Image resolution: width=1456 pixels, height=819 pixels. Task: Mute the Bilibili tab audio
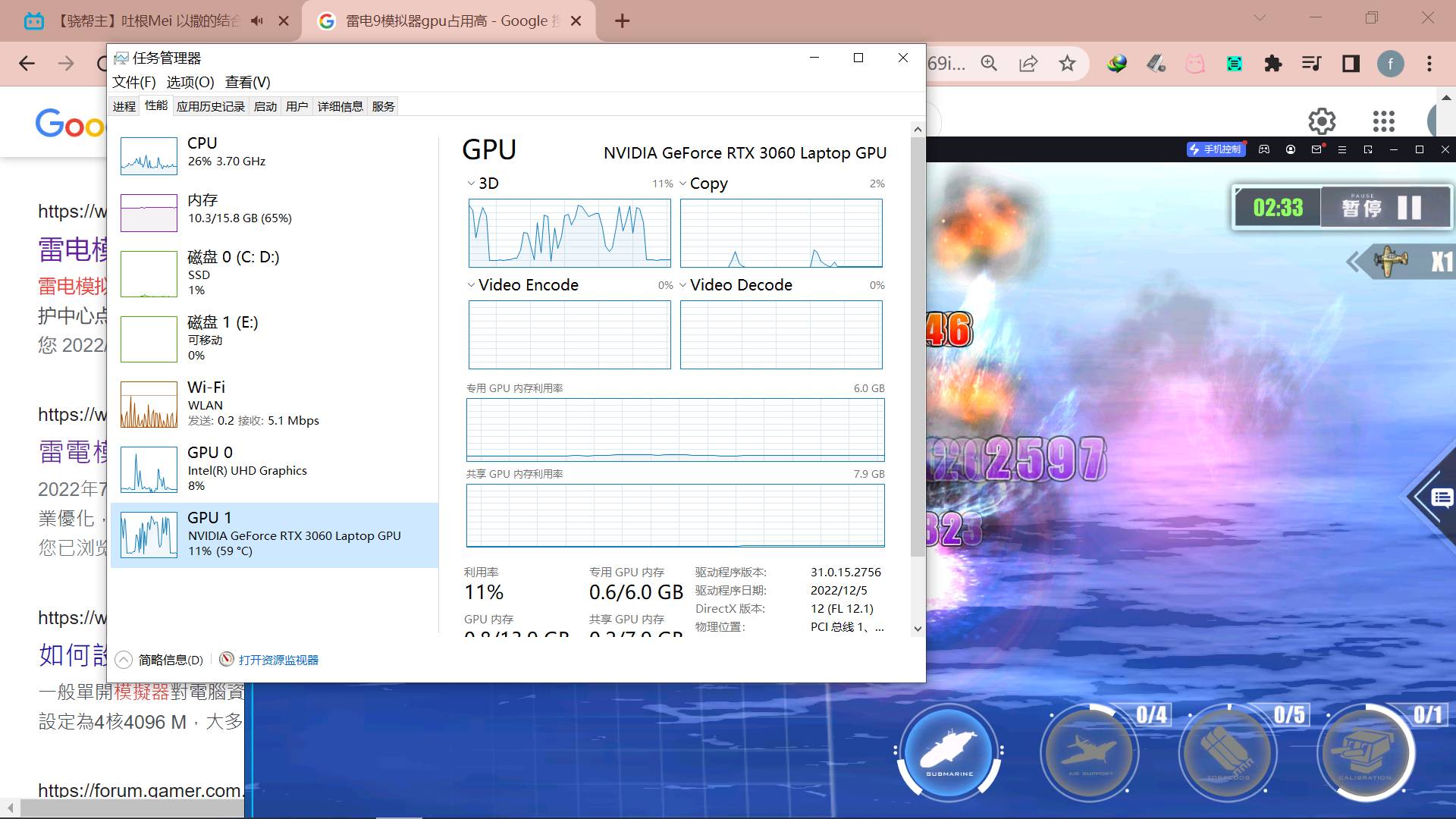257,20
